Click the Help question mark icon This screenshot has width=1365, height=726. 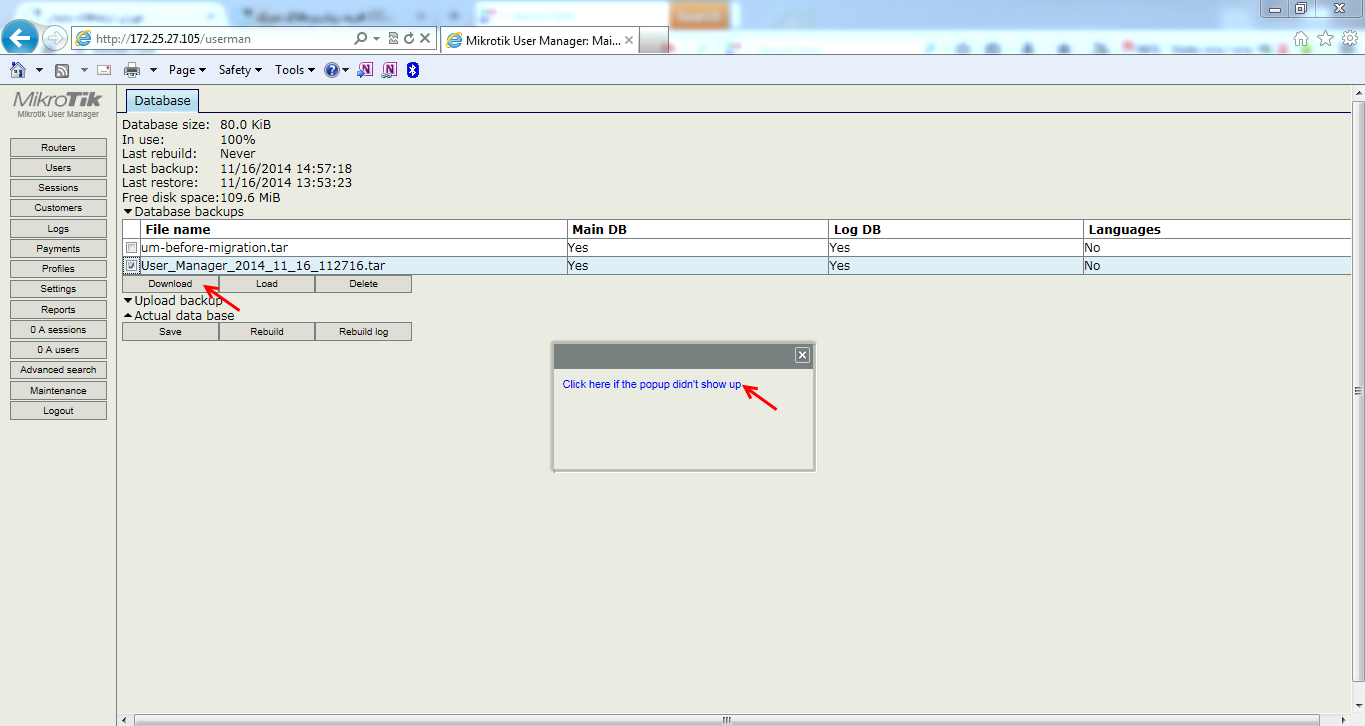click(331, 70)
